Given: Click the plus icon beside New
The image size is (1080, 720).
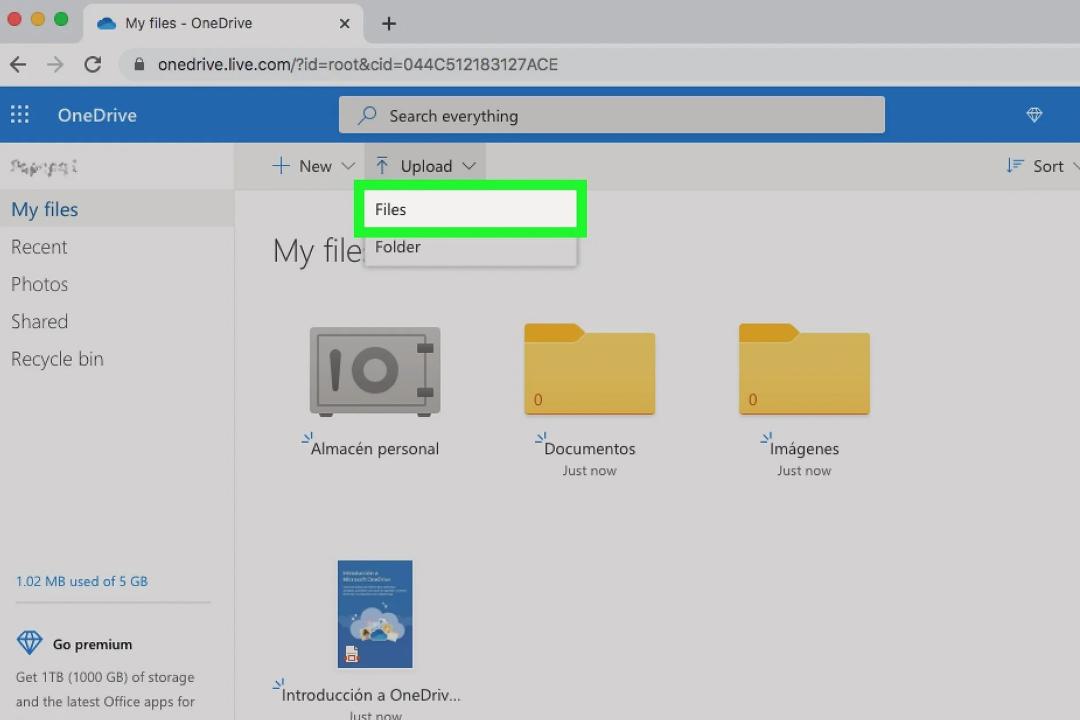Looking at the screenshot, I should click(280, 165).
